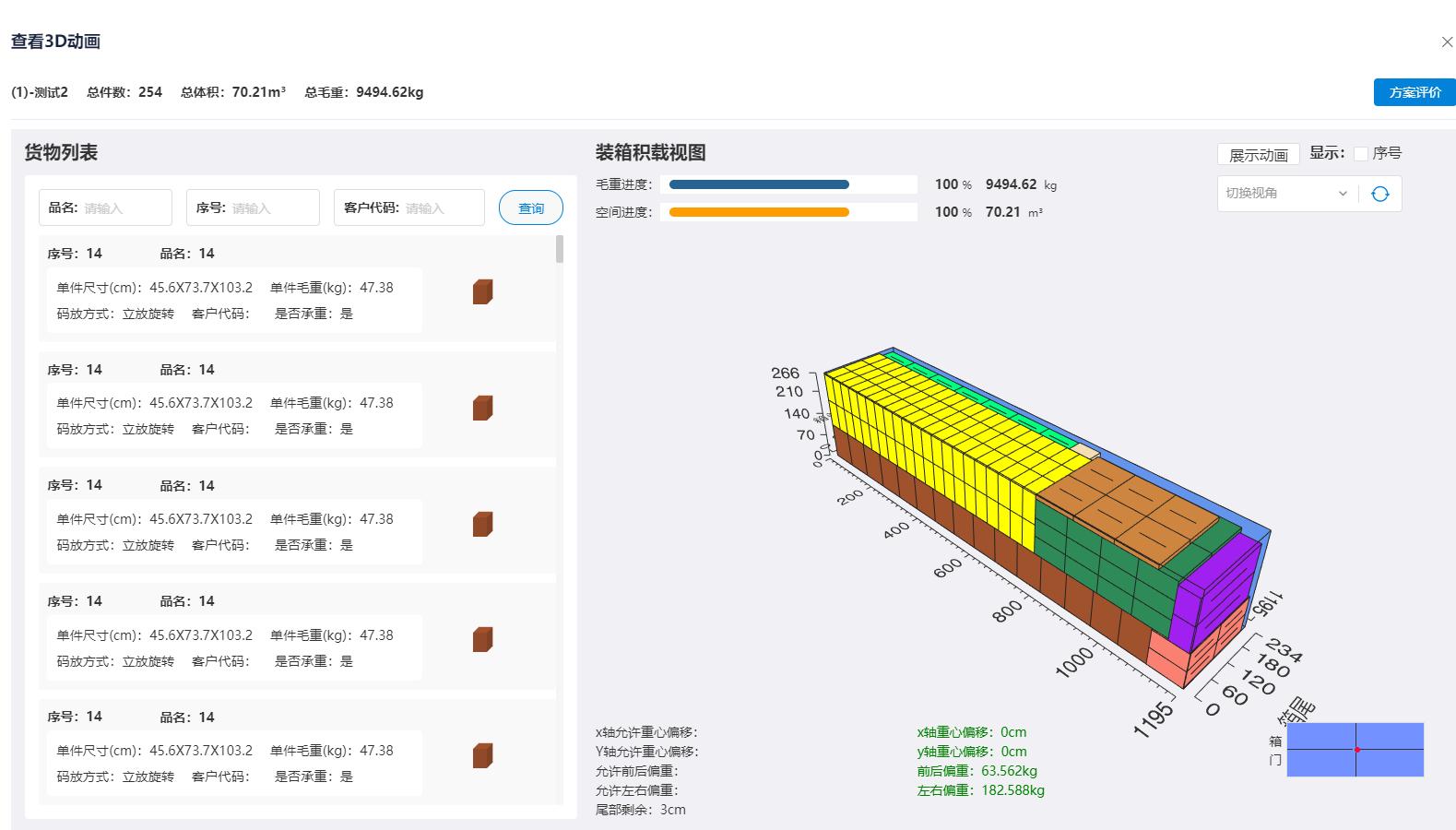Viewport: 1456px width, 830px height.
Task: Open the 切换视角 view dropdown
Action: 1277,194
